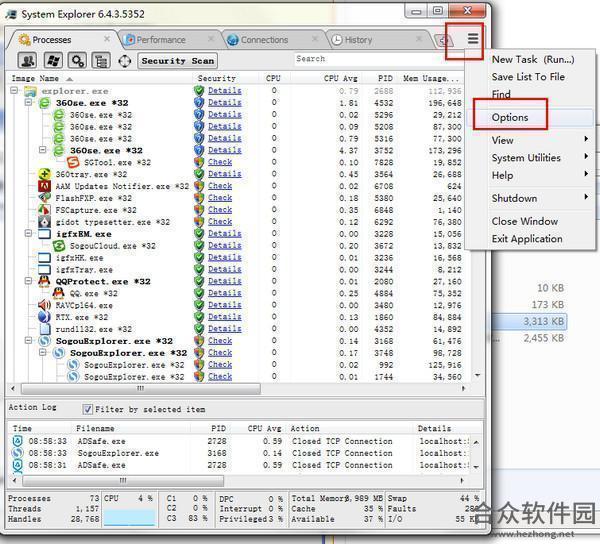This screenshot has height=544, width=600.
Task: Select the 3,313 KB file row behind
Action: 529,321
